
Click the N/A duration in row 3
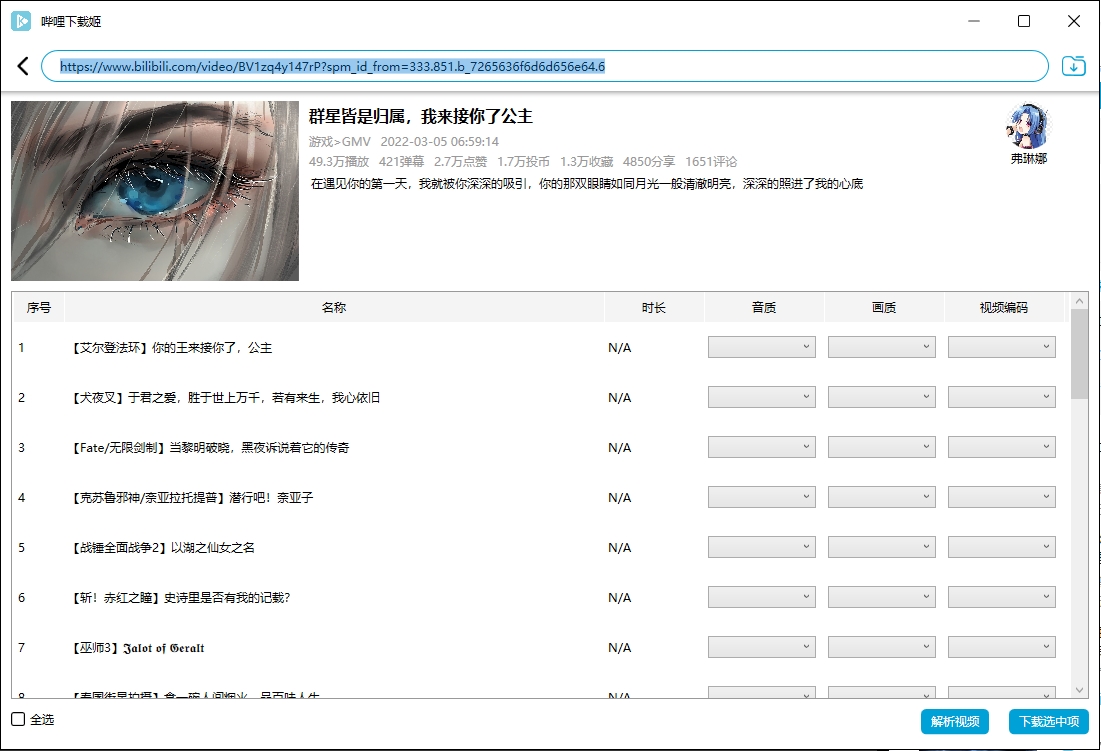coord(619,447)
